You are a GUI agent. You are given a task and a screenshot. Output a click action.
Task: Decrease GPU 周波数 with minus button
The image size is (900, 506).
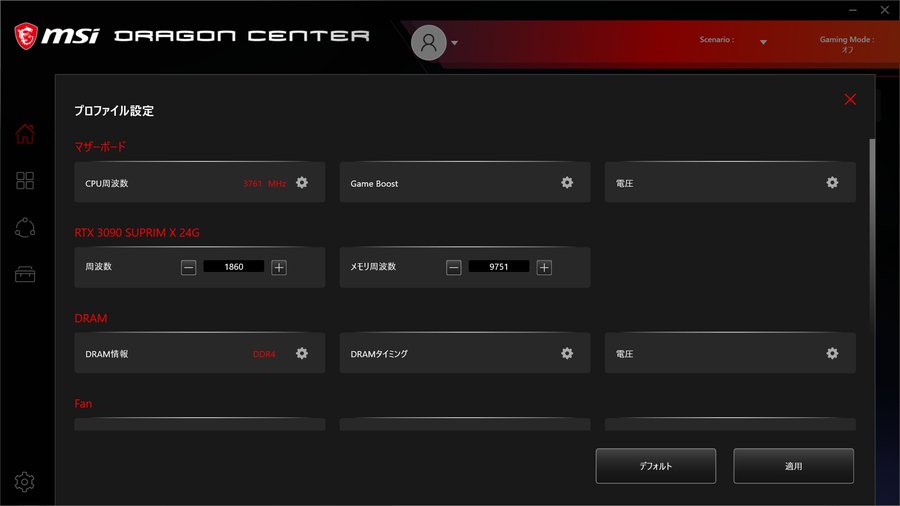pyautogui.click(x=188, y=267)
